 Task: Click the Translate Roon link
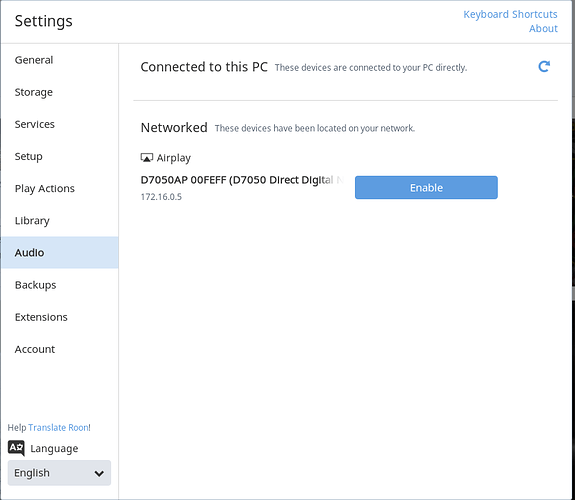[58, 427]
